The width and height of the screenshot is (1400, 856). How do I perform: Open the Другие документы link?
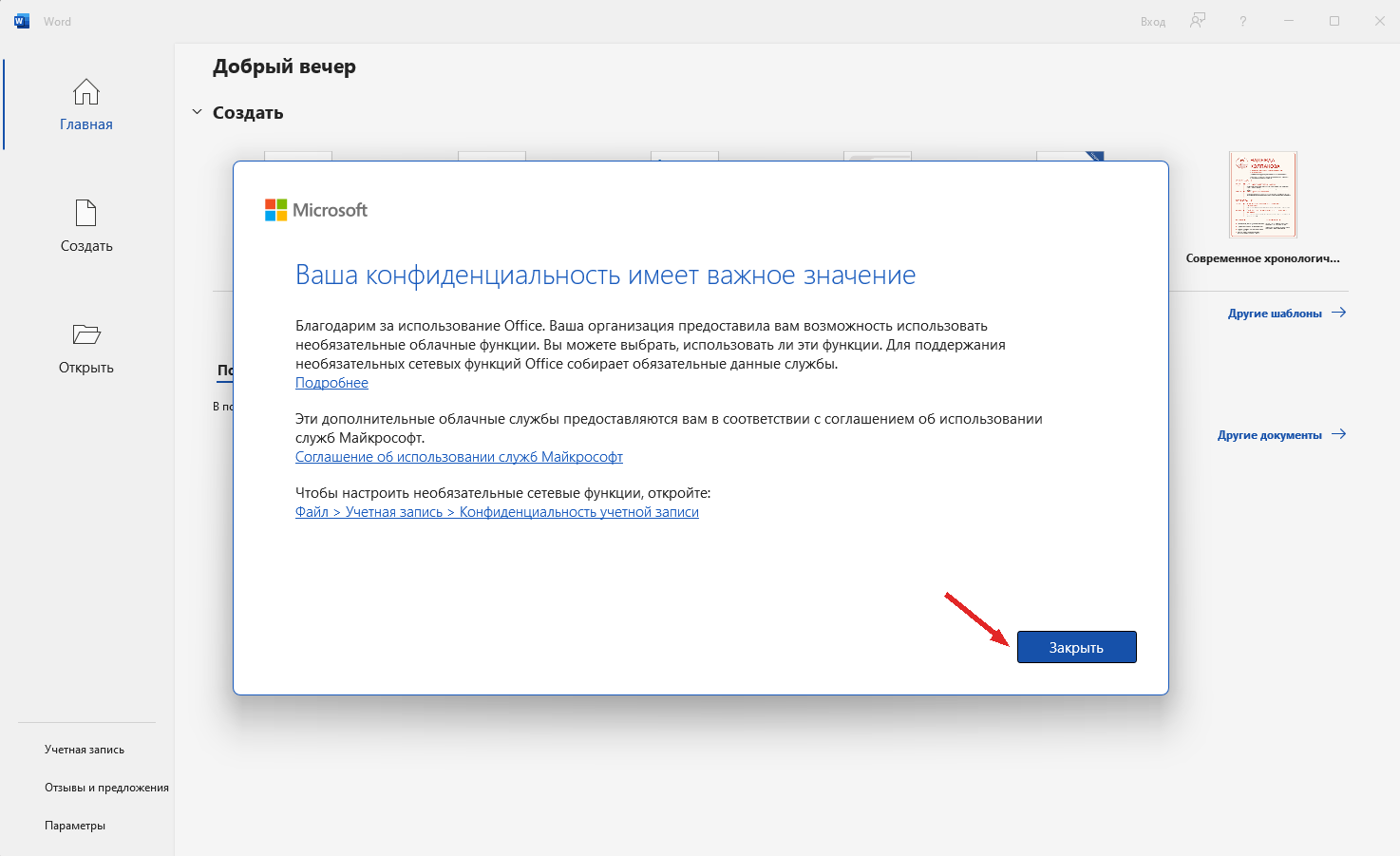pos(1282,434)
